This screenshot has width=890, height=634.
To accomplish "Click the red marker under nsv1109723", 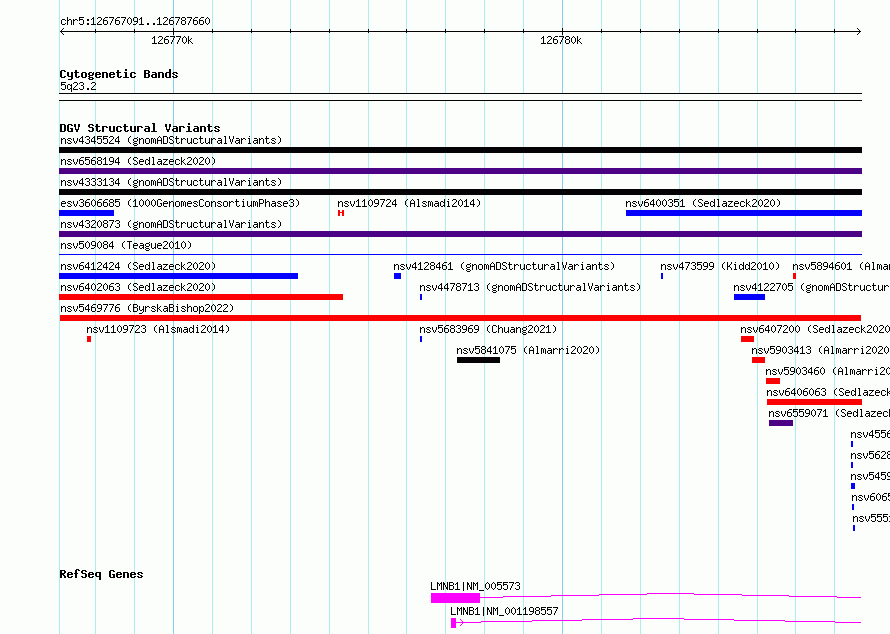I will click(x=89, y=339).
